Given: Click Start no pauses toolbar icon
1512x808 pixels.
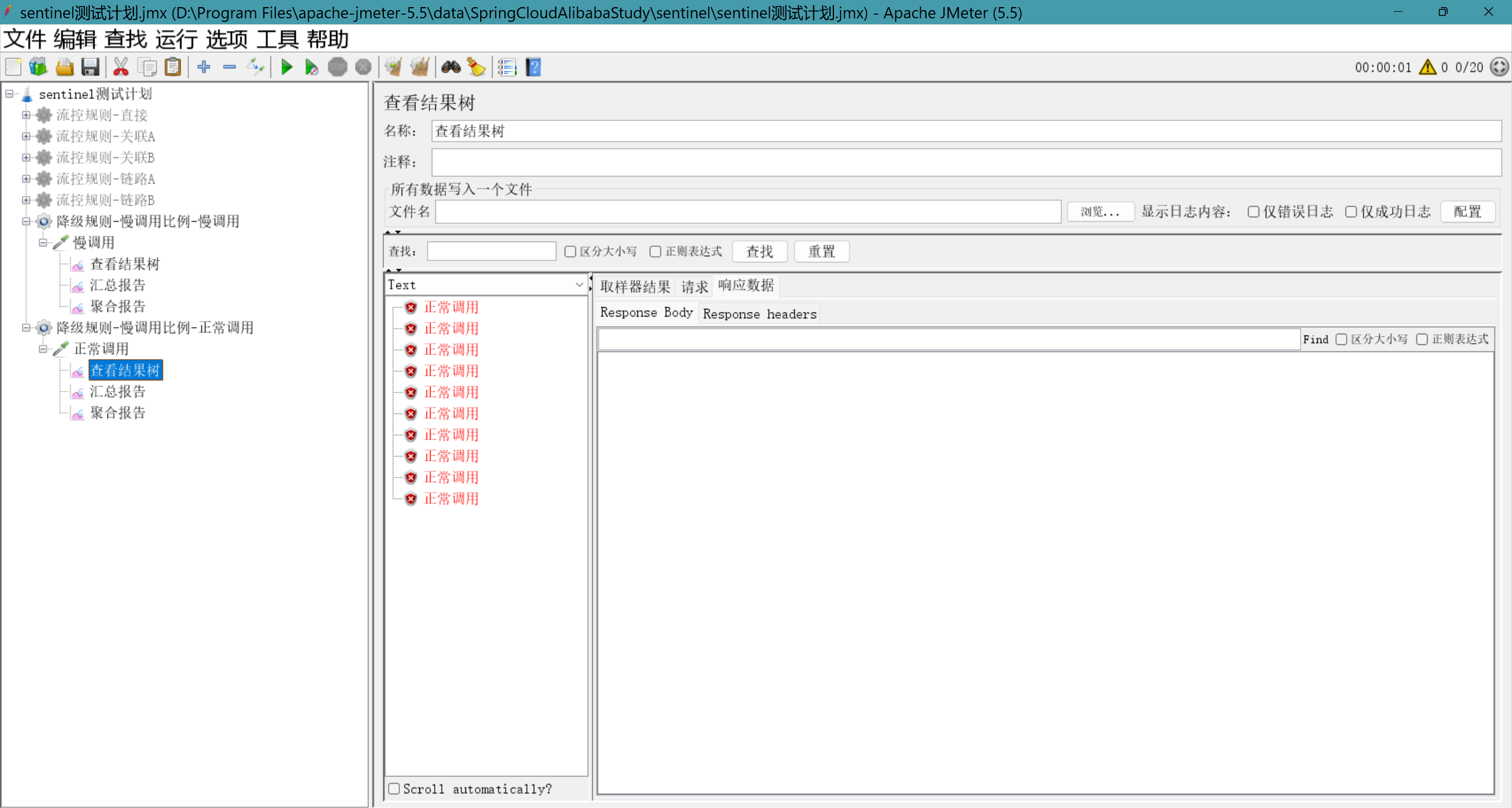Looking at the screenshot, I should (x=311, y=67).
